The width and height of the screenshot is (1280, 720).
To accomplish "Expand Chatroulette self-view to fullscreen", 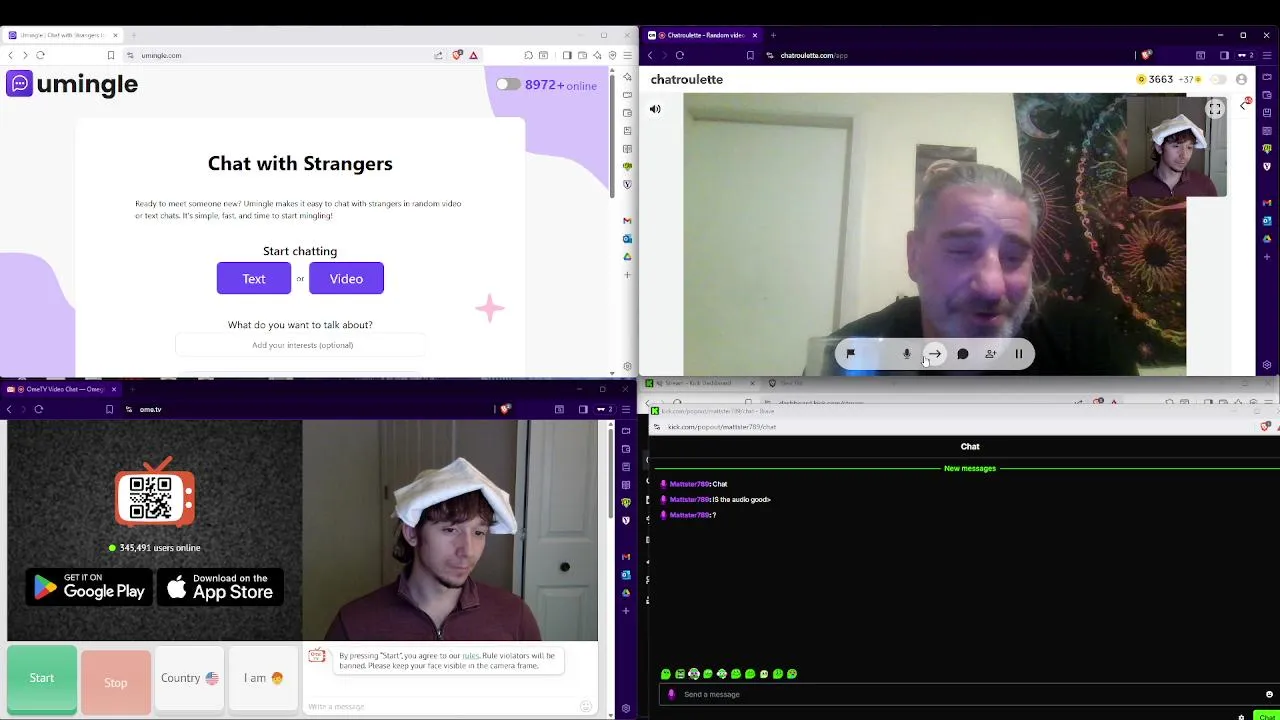I will click(x=1214, y=109).
